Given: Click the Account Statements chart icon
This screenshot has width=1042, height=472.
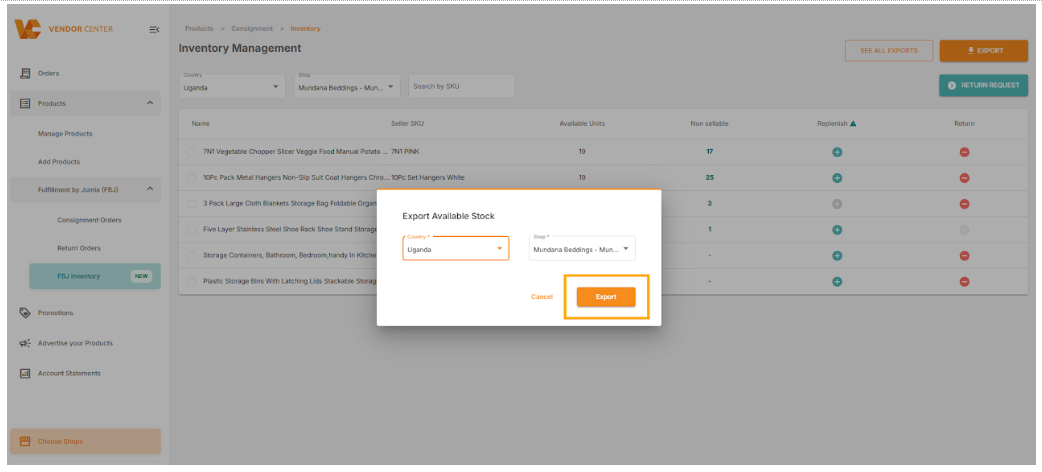Looking at the screenshot, I should (25, 374).
